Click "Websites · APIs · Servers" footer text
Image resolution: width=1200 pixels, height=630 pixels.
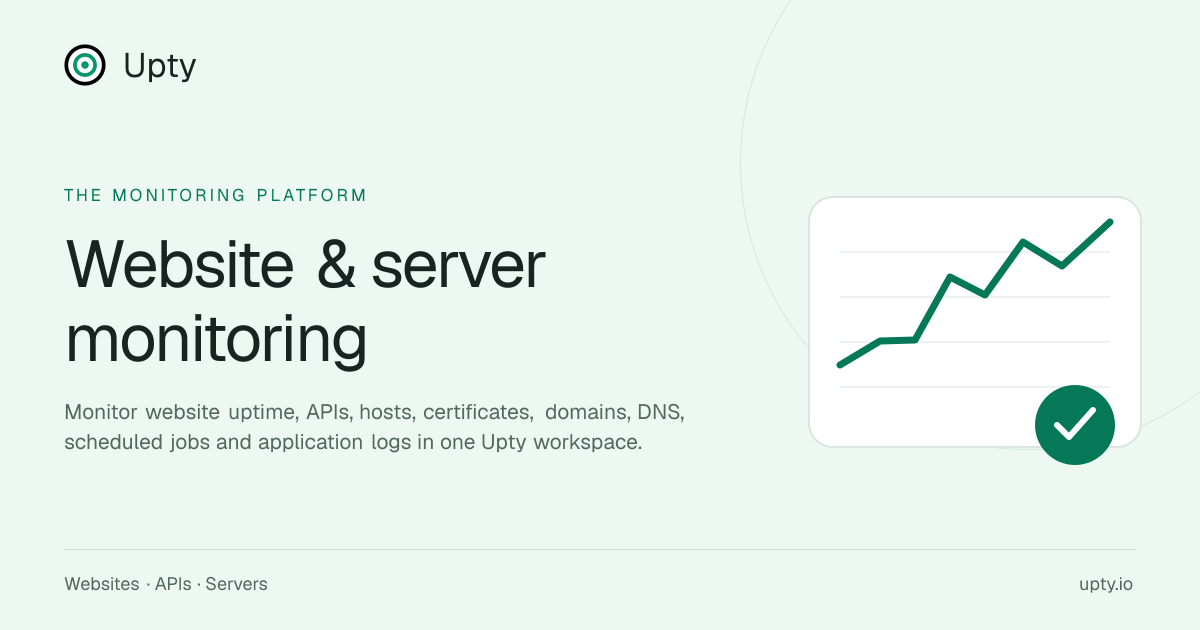click(x=166, y=584)
